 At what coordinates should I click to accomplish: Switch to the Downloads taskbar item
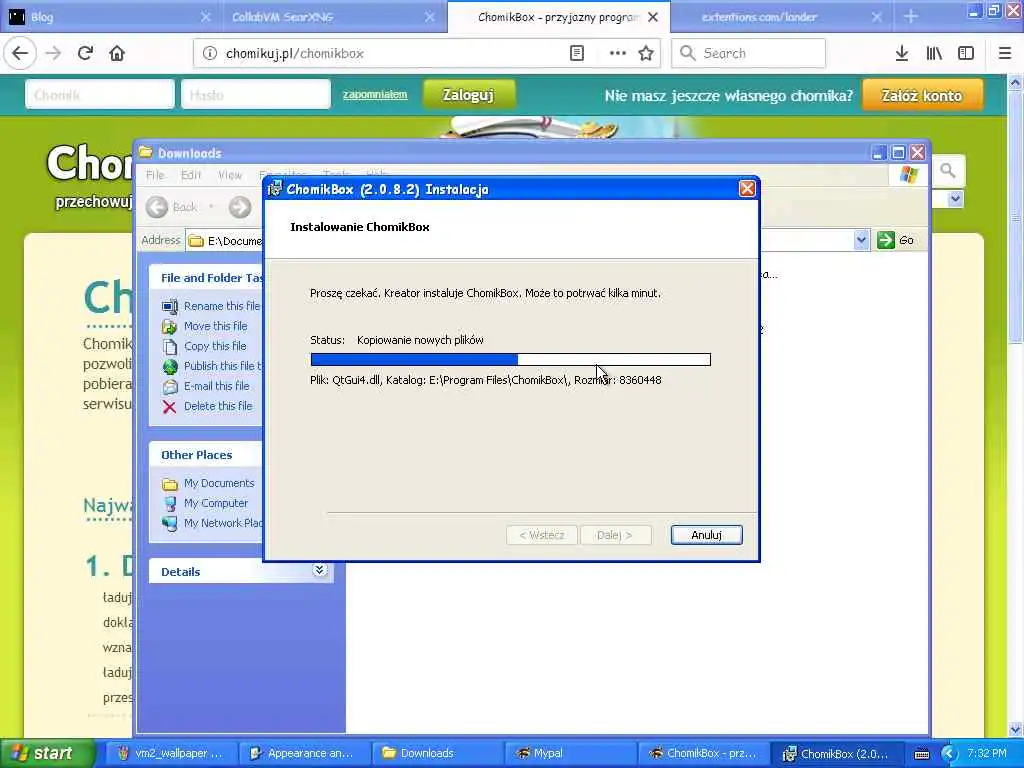(x=438, y=754)
